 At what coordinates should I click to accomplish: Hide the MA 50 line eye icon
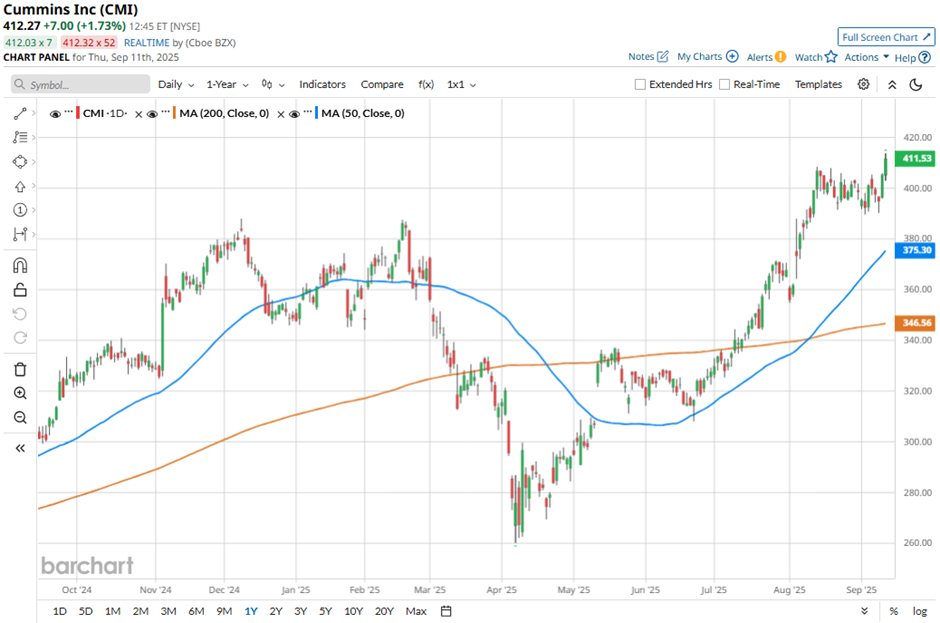[x=294, y=114]
